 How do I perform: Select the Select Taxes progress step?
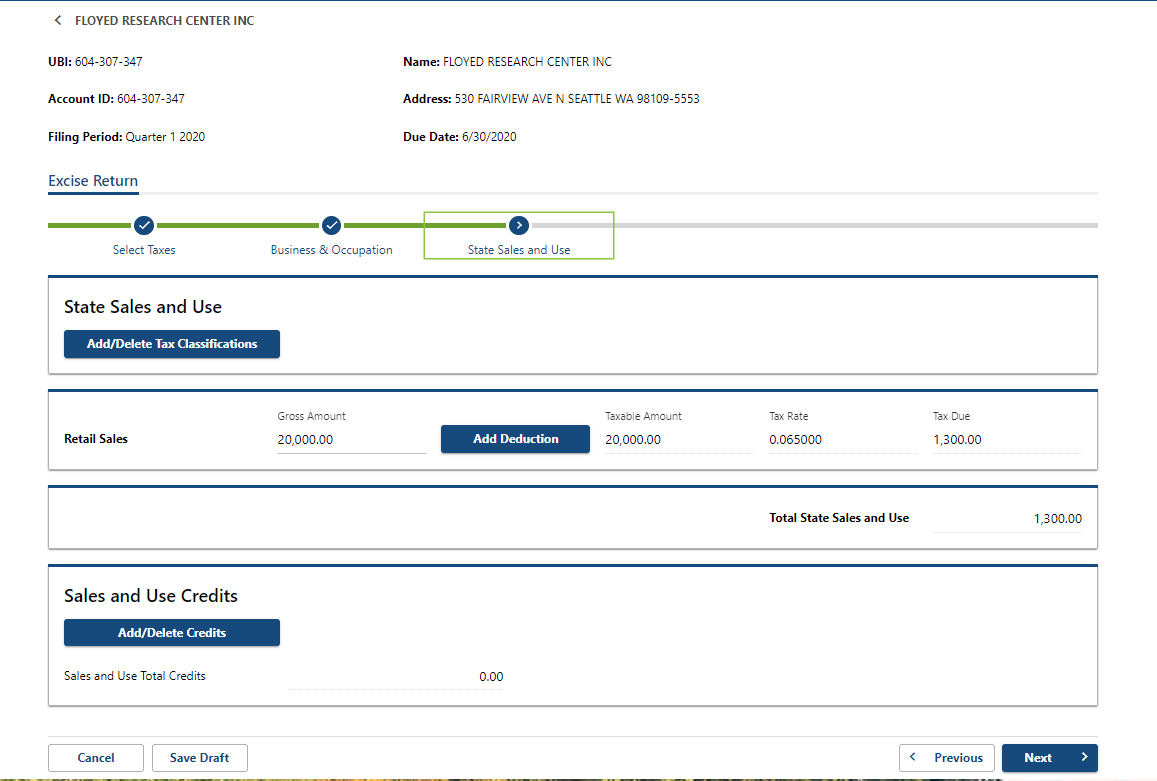[x=144, y=249]
